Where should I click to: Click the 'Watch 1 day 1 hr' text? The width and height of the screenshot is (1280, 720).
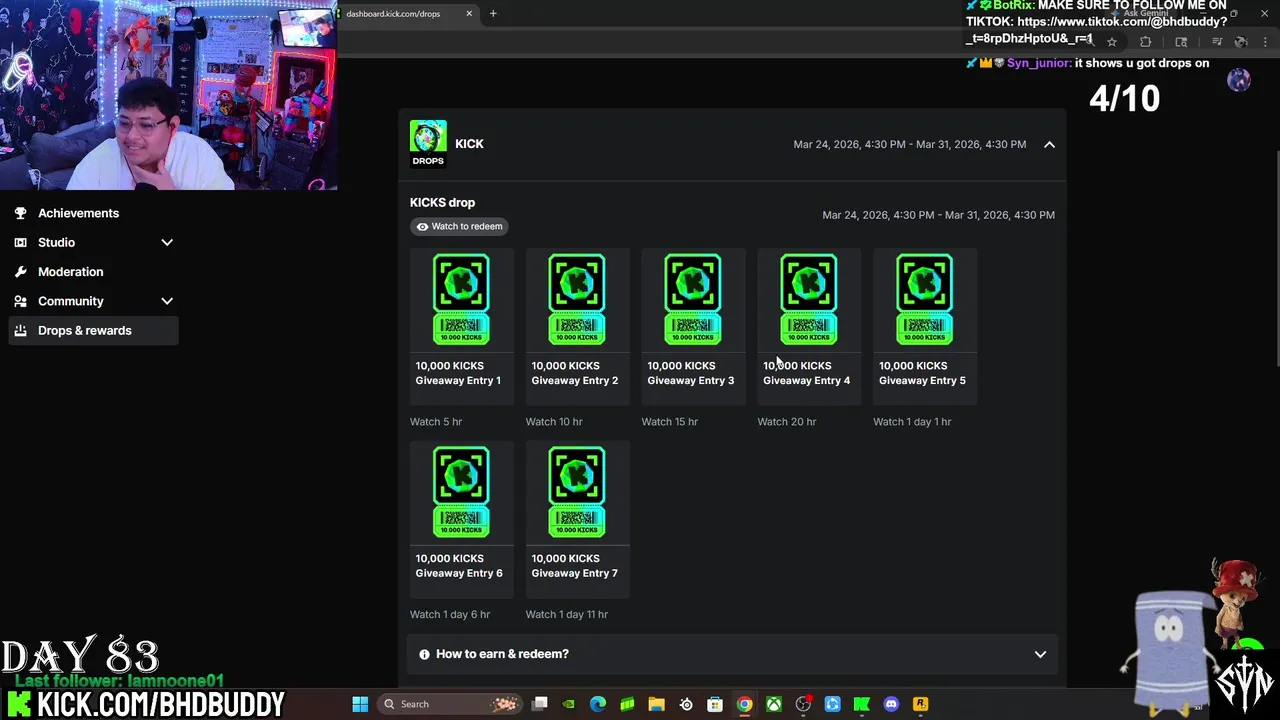[x=912, y=422]
